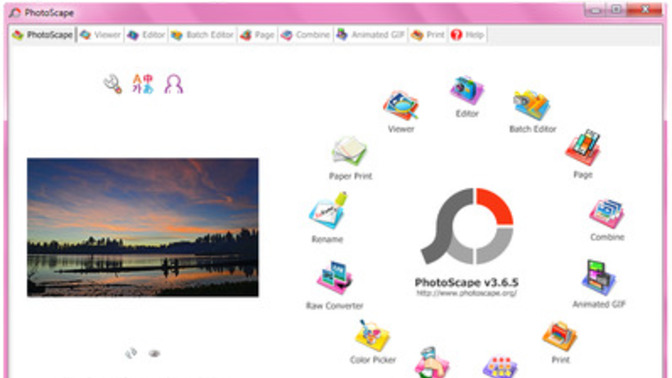Click the PhotoScape title bar icon
Image resolution: width=672 pixels, height=378 pixels.
click(15, 12)
